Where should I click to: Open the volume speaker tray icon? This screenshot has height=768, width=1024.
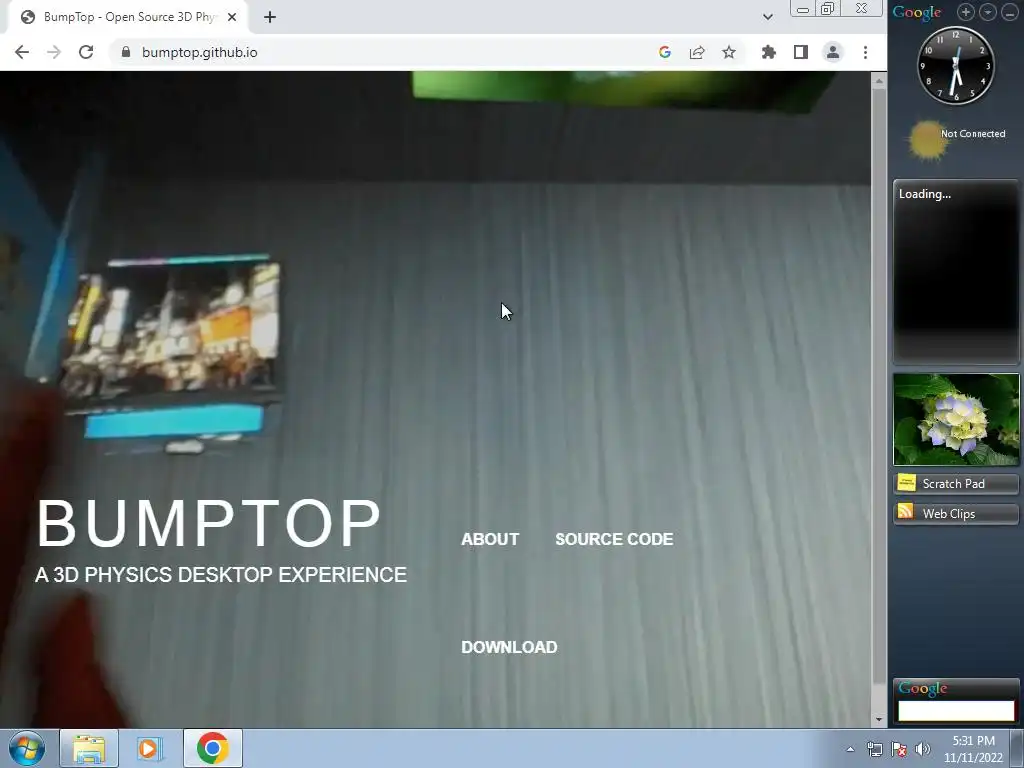[922, 749]
